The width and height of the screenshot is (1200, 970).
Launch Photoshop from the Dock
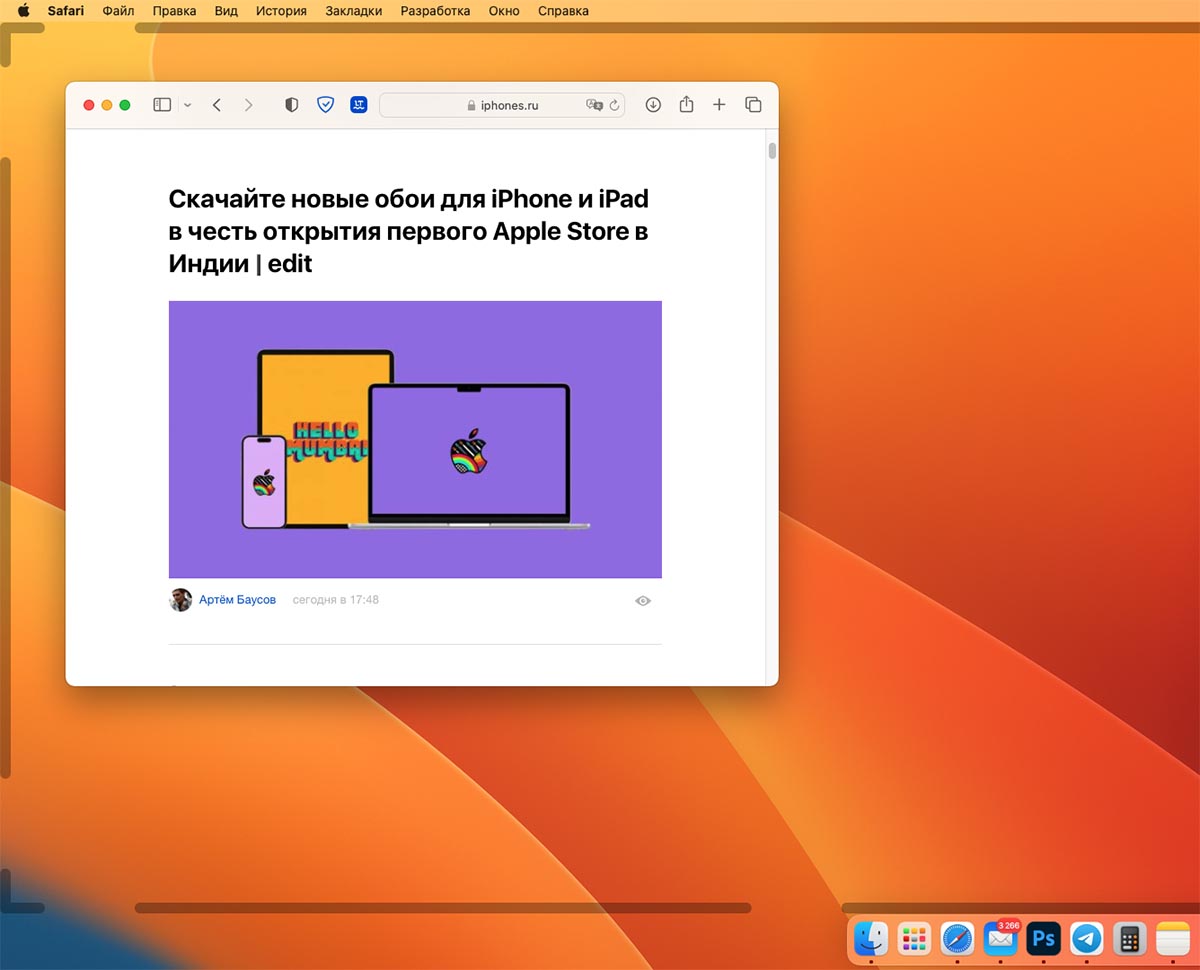(1044, 939)
